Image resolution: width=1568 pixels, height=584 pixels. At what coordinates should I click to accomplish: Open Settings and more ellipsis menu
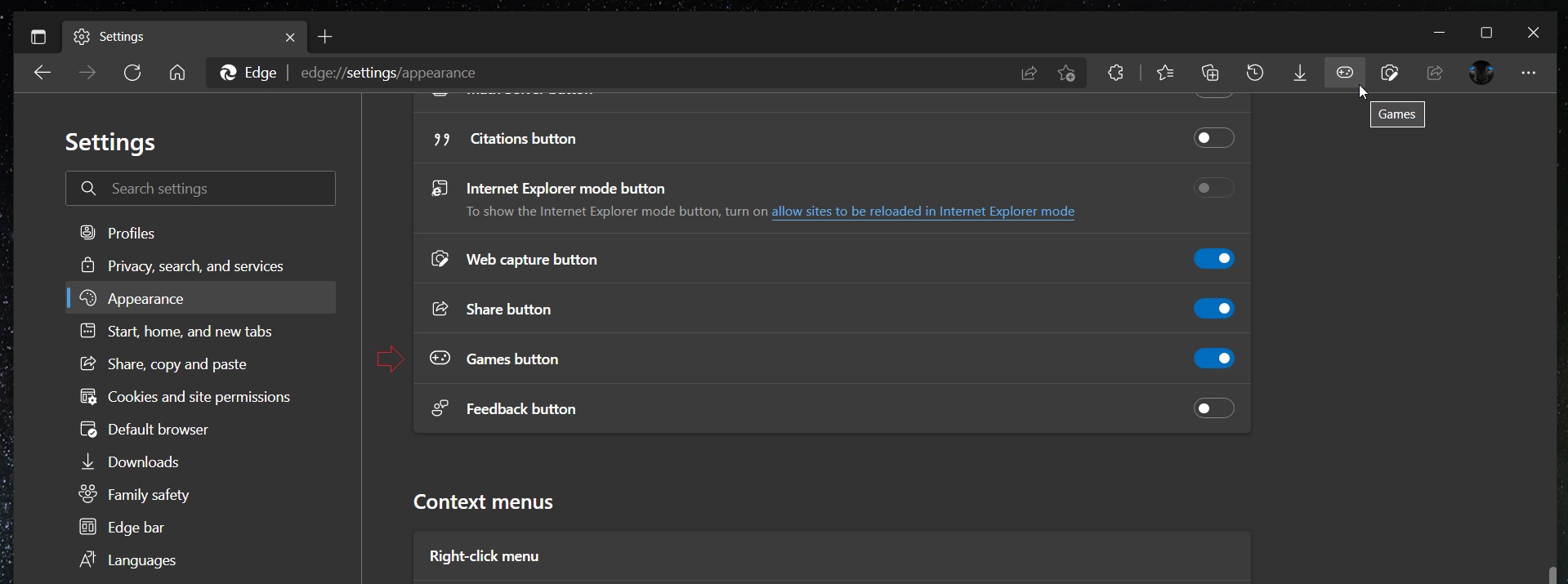coord(1529,73)
